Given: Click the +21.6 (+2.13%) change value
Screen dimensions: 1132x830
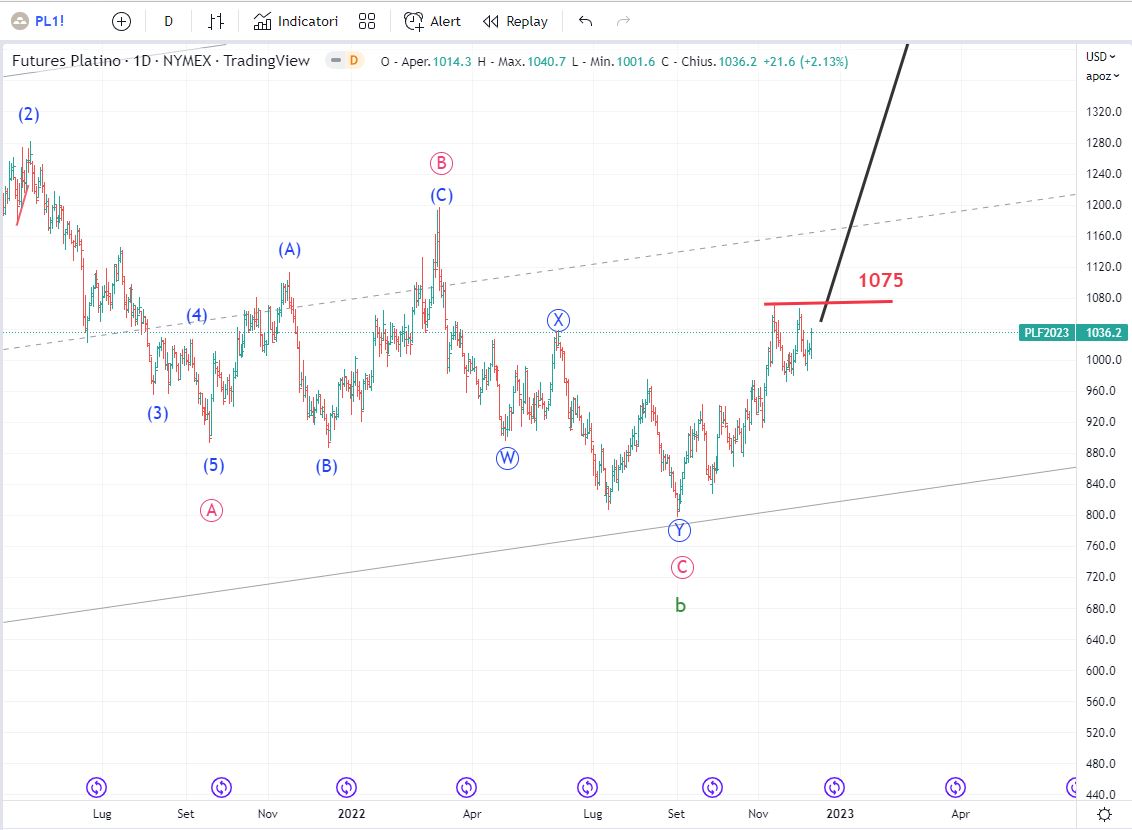Looking at the screenshot, I should tap(806, 61).
